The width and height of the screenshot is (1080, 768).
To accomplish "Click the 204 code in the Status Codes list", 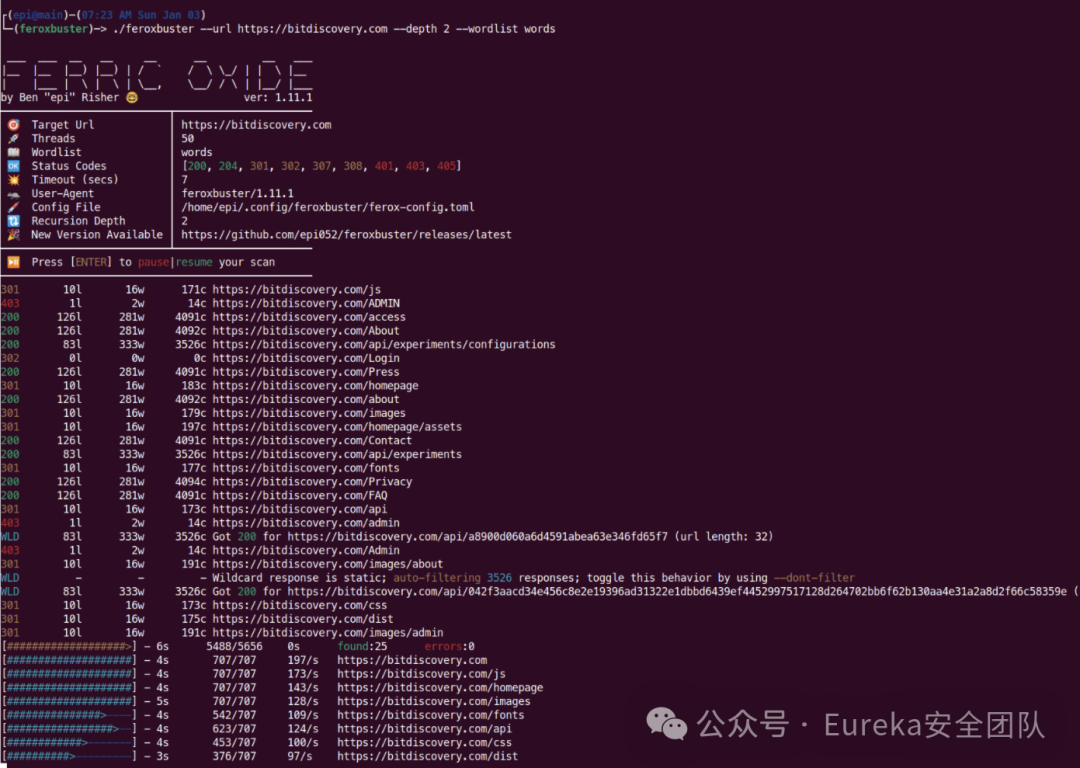I will point(228,166).
